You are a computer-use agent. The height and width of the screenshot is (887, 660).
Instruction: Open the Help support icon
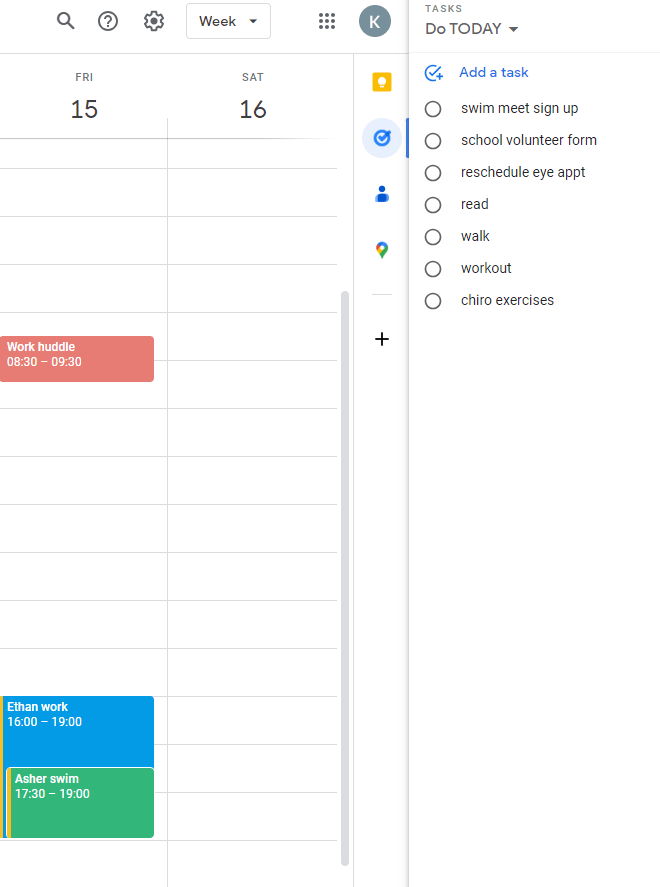click(x=108, y=21)
